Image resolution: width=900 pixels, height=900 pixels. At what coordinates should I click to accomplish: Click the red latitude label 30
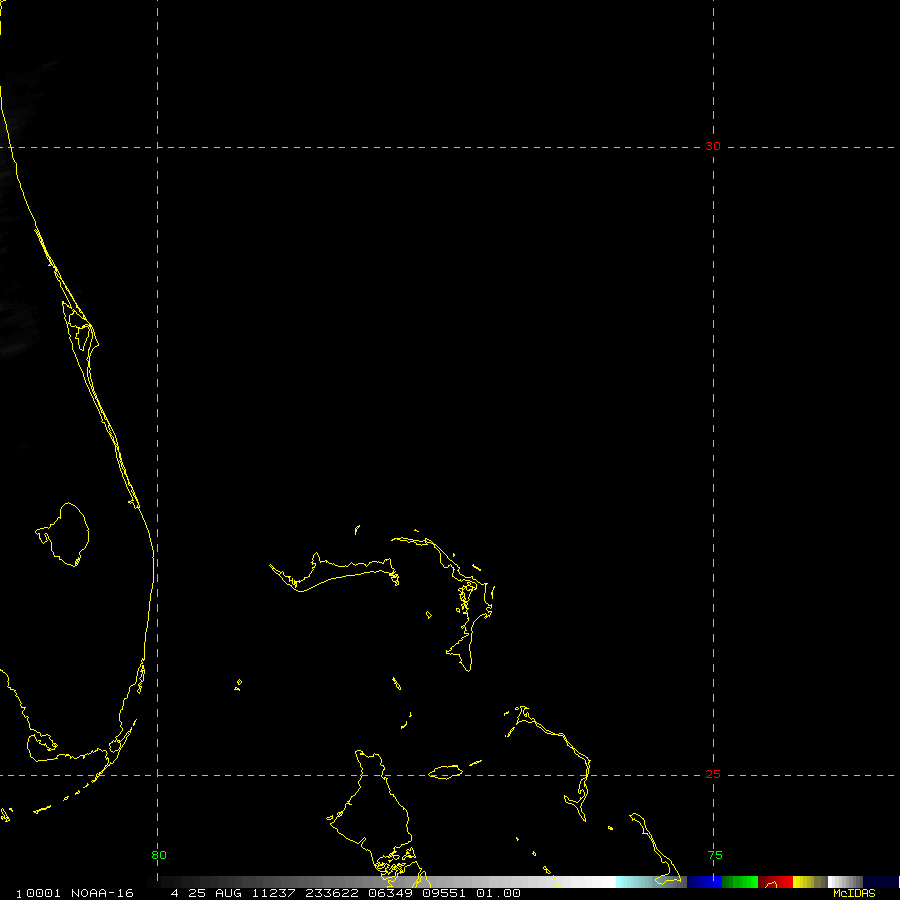point(712,146)
